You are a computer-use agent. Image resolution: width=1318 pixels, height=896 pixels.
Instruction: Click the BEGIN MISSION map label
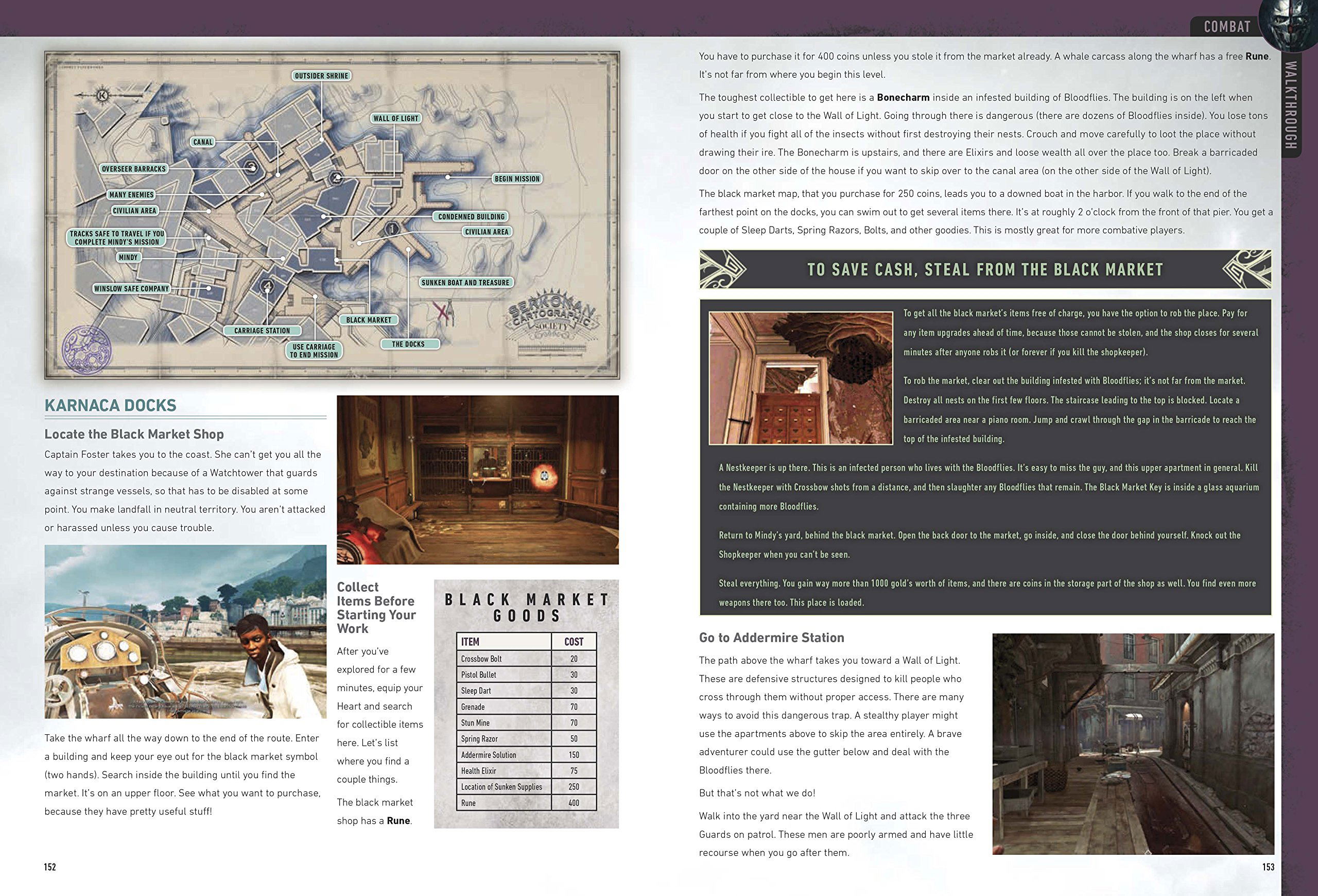pyautogui.click(x=517, y=179)
